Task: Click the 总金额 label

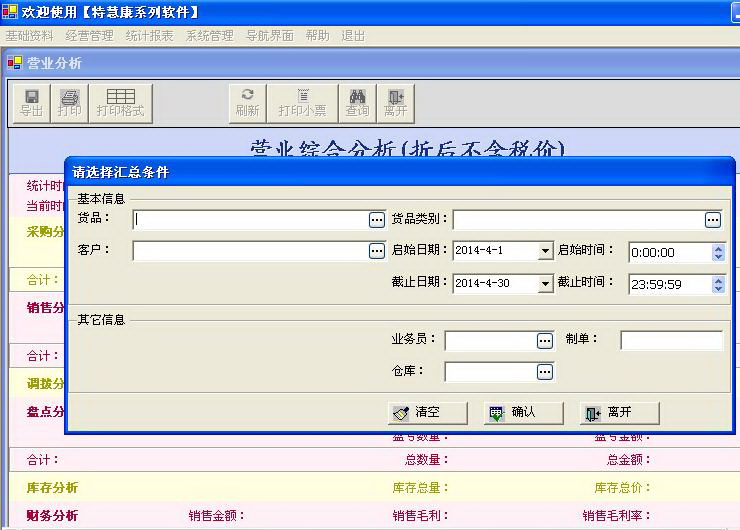Action: (628, 460)
